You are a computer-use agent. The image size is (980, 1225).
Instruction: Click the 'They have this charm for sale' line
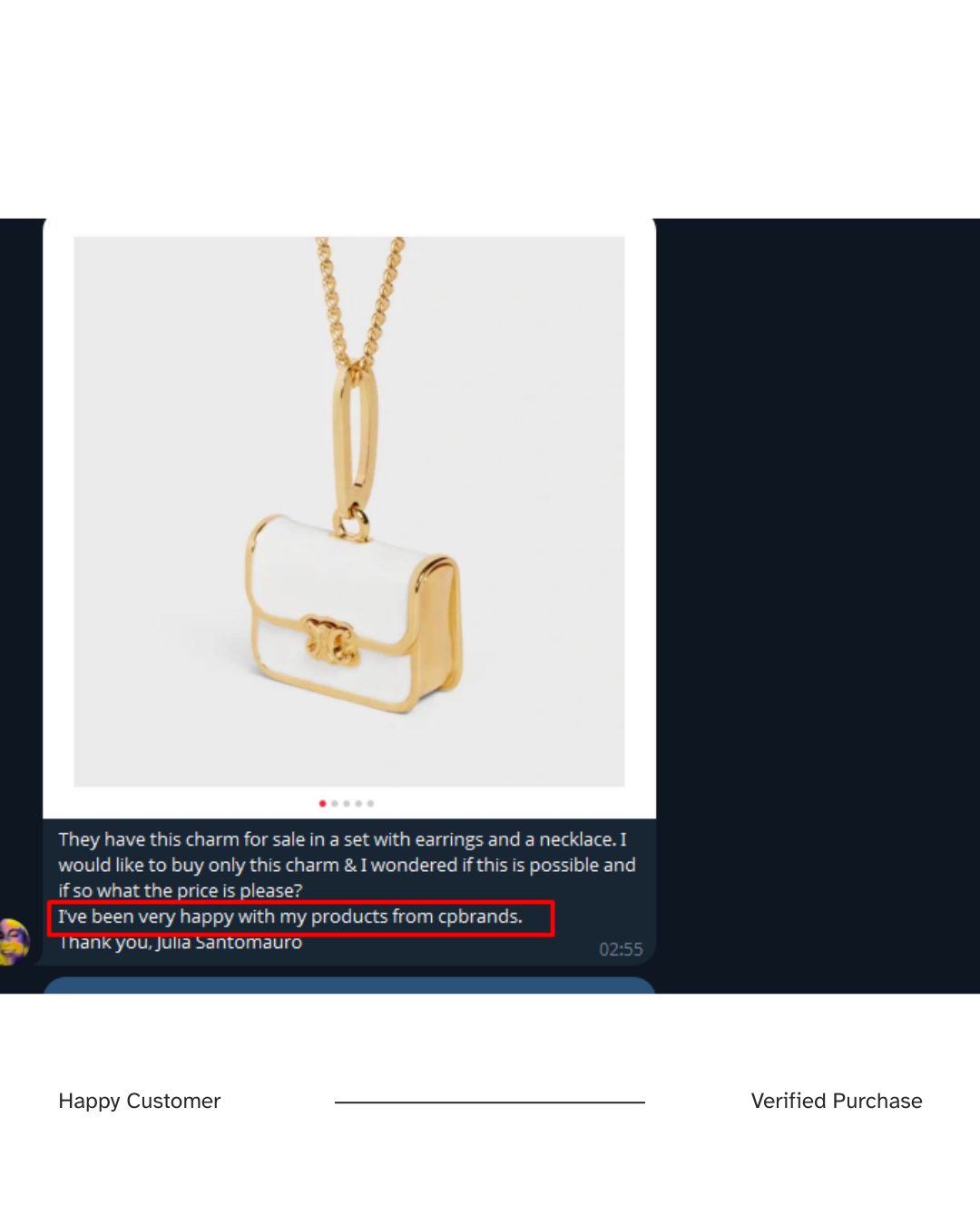click(x=343, y=839)
